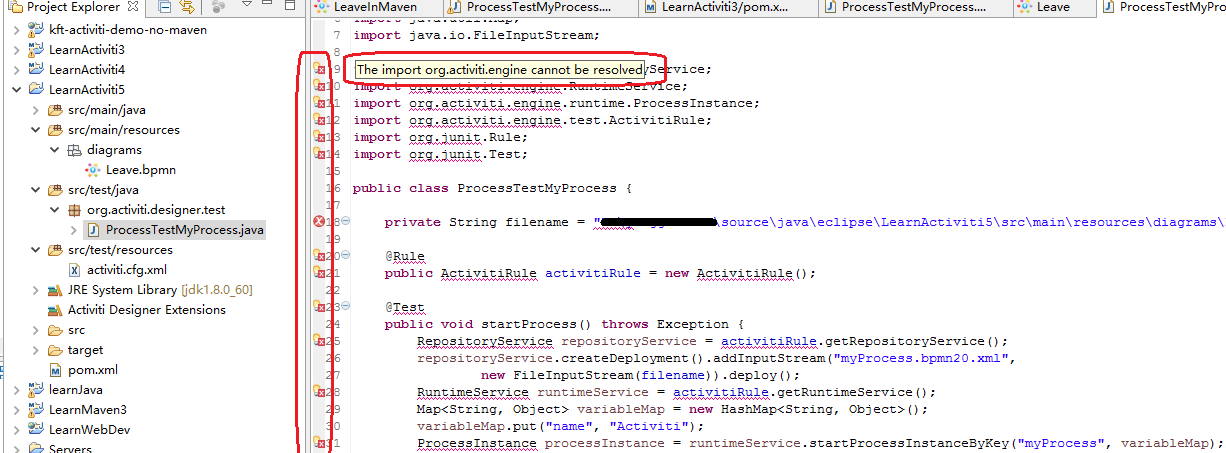Click the ProcessTestMyProcess.java file icon in tree

93,230
